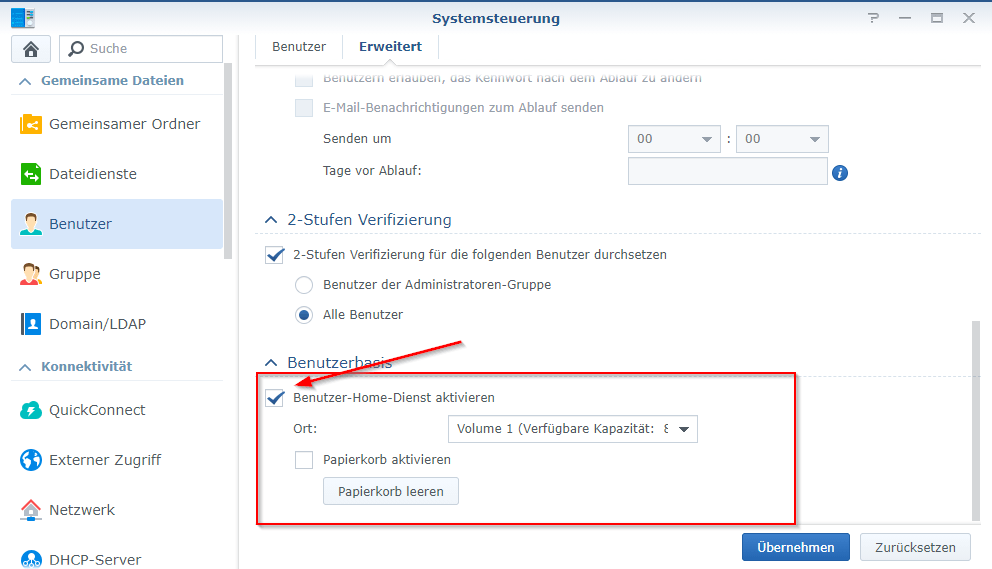Open the Ort volume dropdown
The width and height of the screenshot is (992, 569).
(x=572, y=430)
